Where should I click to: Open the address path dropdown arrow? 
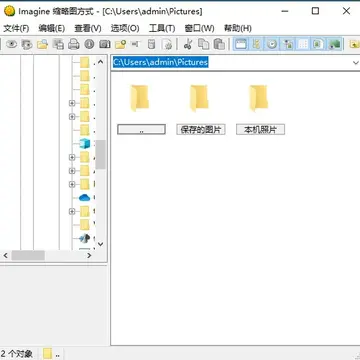[x=356, y=63]
